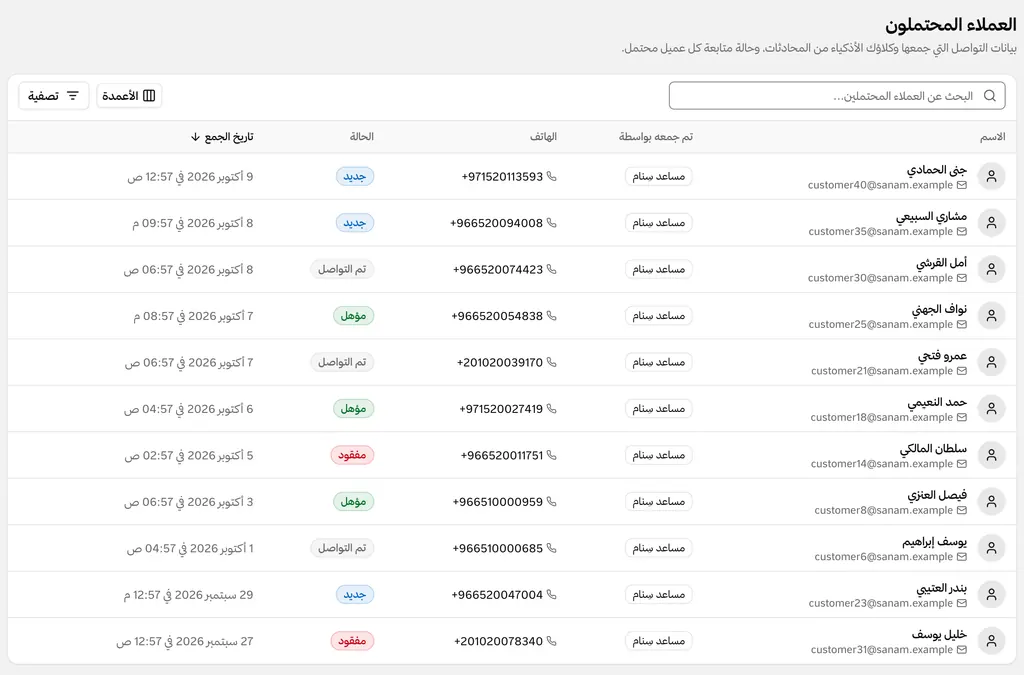Click phone icon next to +971520113593
Image resolution: width=1024 pixels, height=675 pixels.
552,176
